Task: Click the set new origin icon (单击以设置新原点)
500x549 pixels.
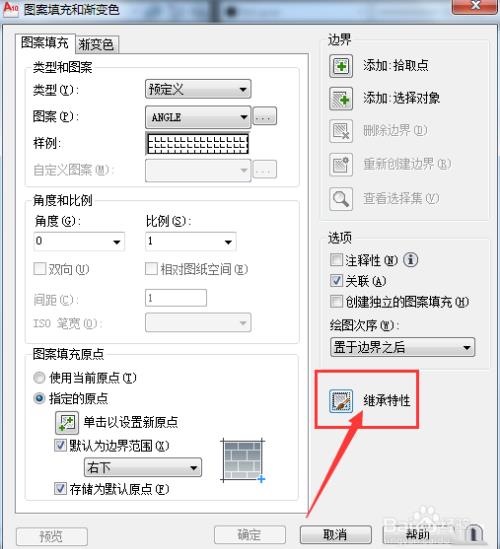Action: point(67,422)
